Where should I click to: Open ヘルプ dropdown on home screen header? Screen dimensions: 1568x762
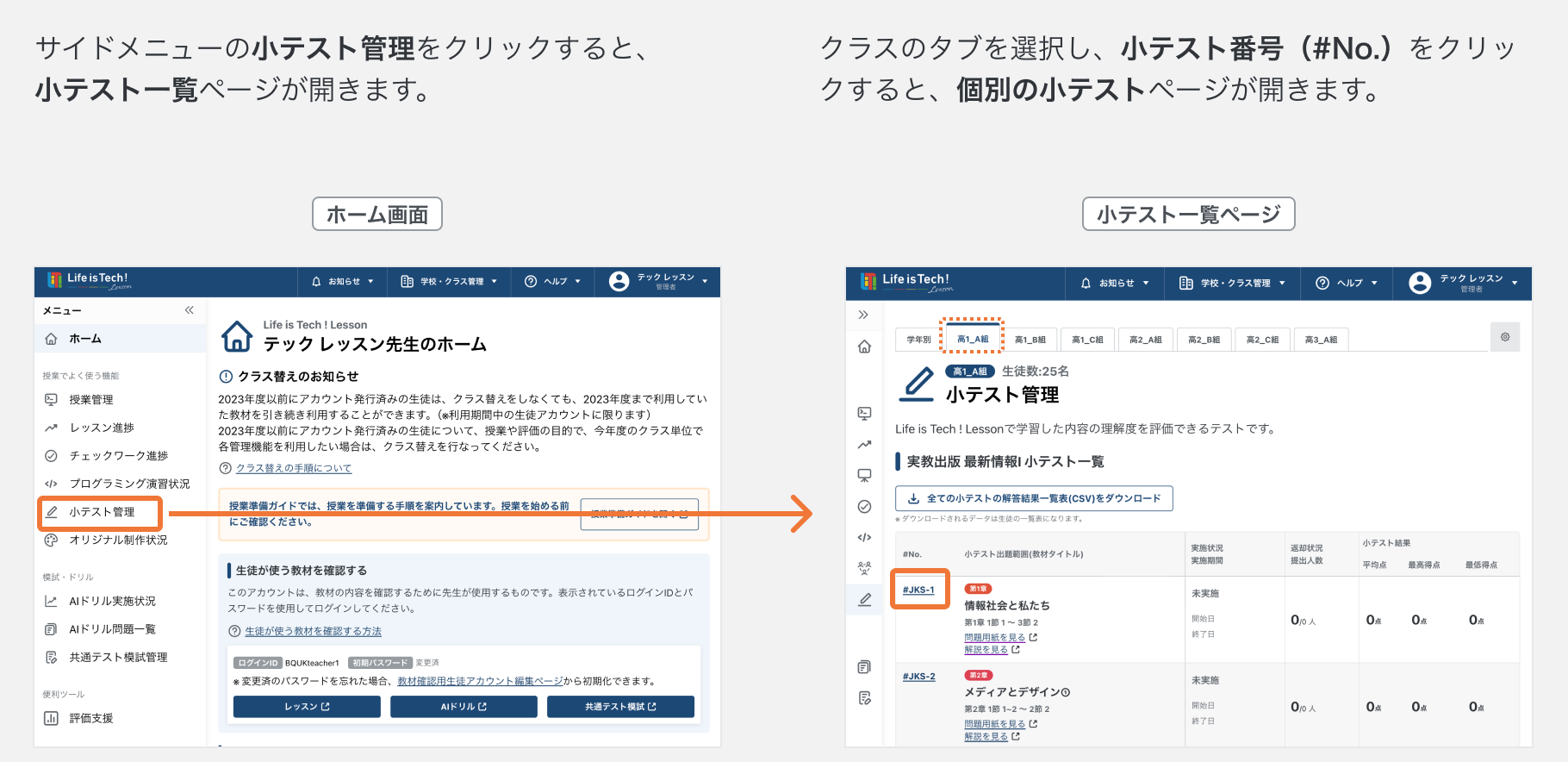(x=552, y=282)
